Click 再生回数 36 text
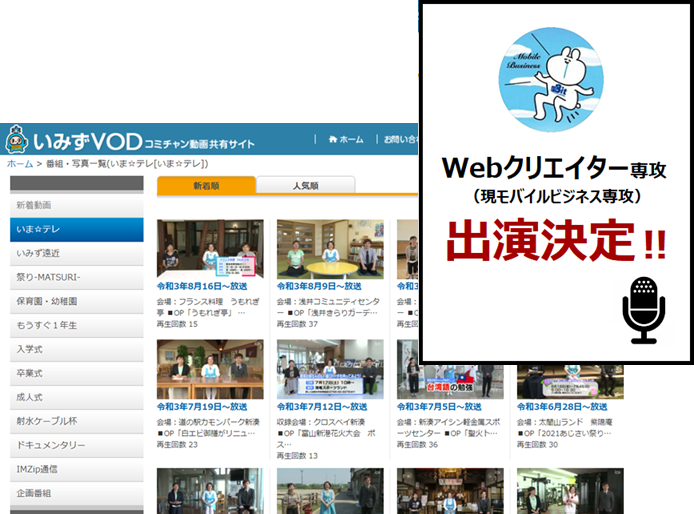Image resolution: width=694 pixels, height=514 pixels. click(x=417, y=445)
